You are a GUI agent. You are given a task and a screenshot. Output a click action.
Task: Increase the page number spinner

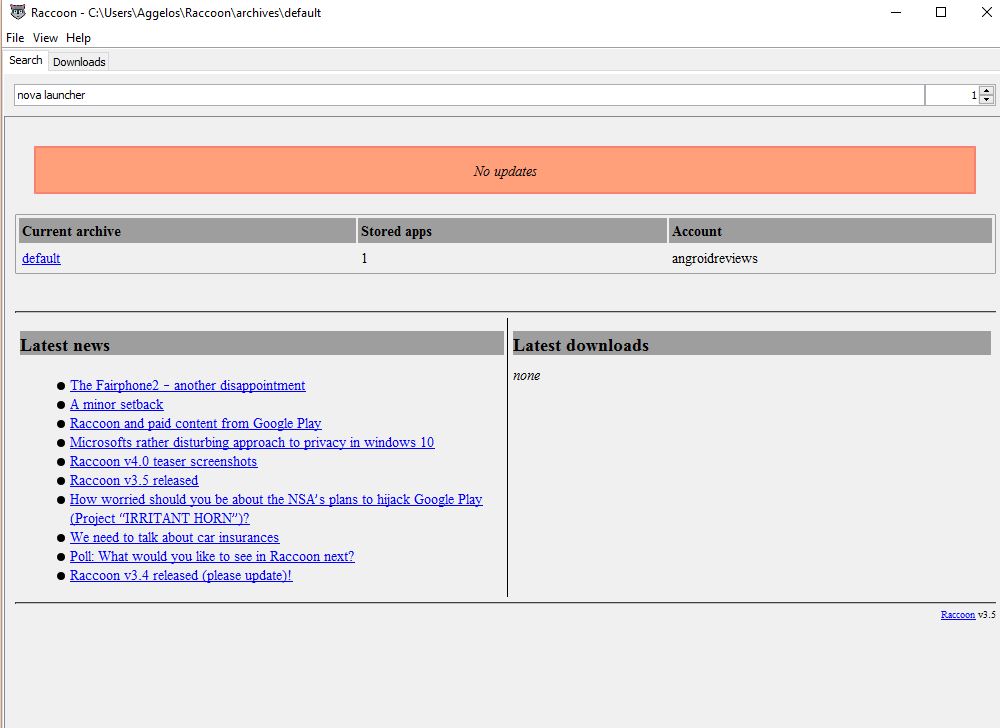point(987,91)
